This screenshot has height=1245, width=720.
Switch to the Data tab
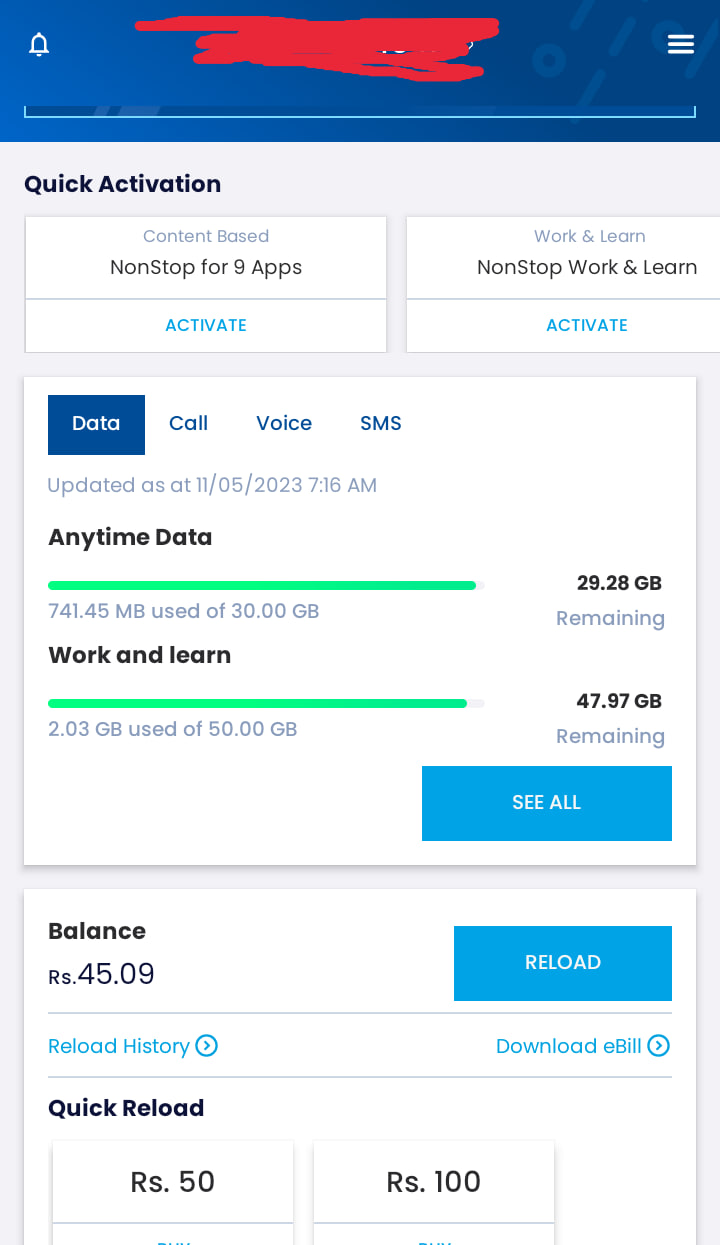pyautogui.click(x=96, y=424)
